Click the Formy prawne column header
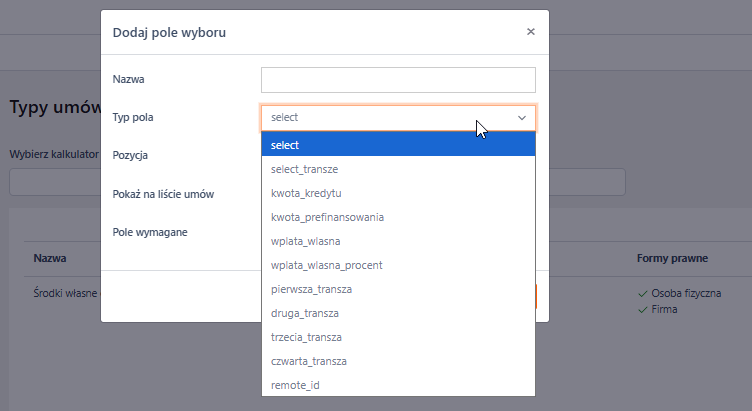This screenshot has width=752, height=411. (x=672, y=258)
